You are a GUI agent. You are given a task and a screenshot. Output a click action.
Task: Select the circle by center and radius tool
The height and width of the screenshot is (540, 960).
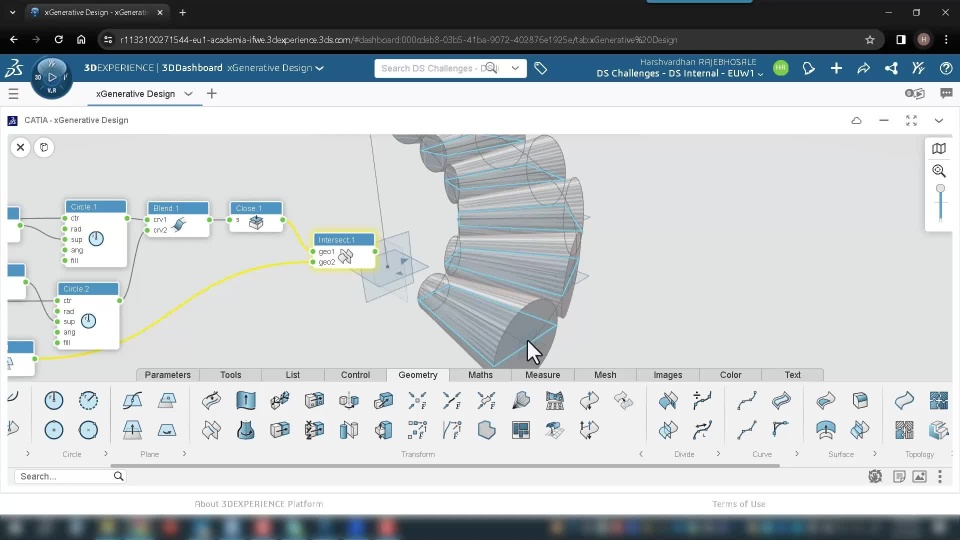54,400
